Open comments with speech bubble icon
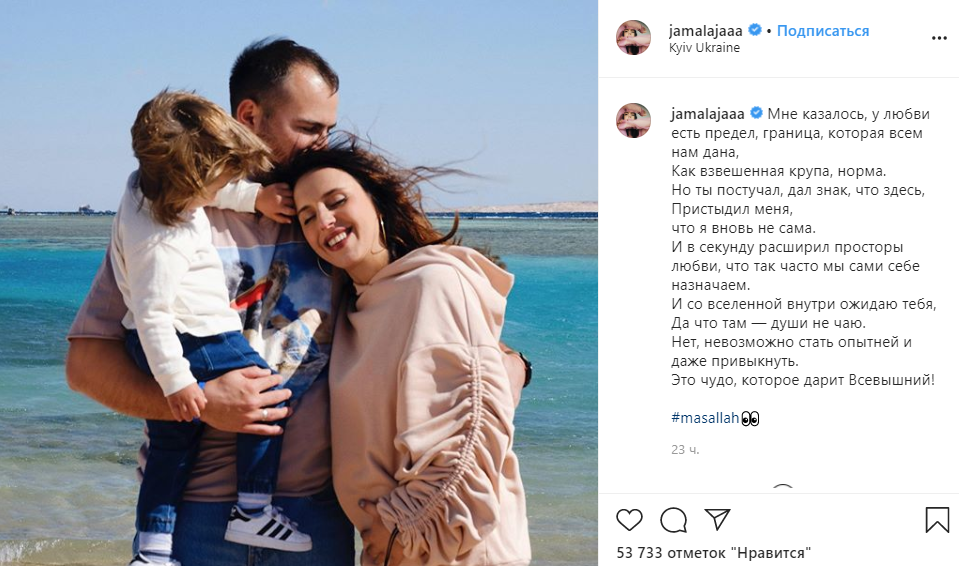The image size is (959, 566). pos(673,520)
